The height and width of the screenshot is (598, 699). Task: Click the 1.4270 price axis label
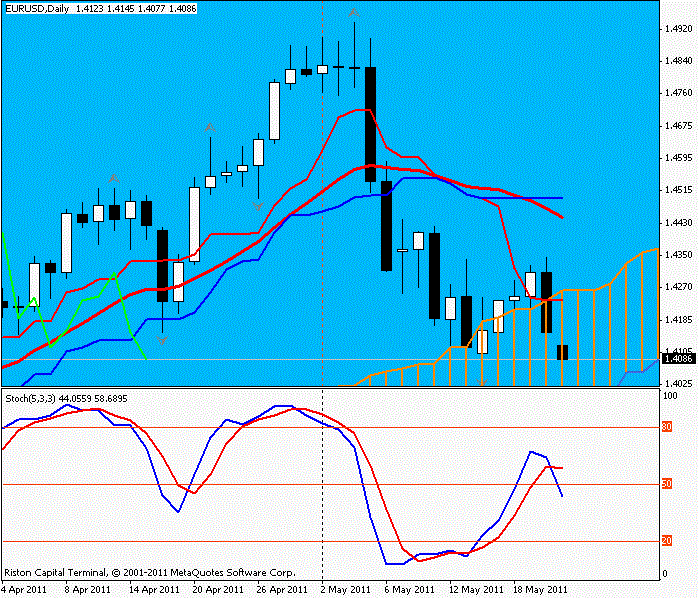678,287
